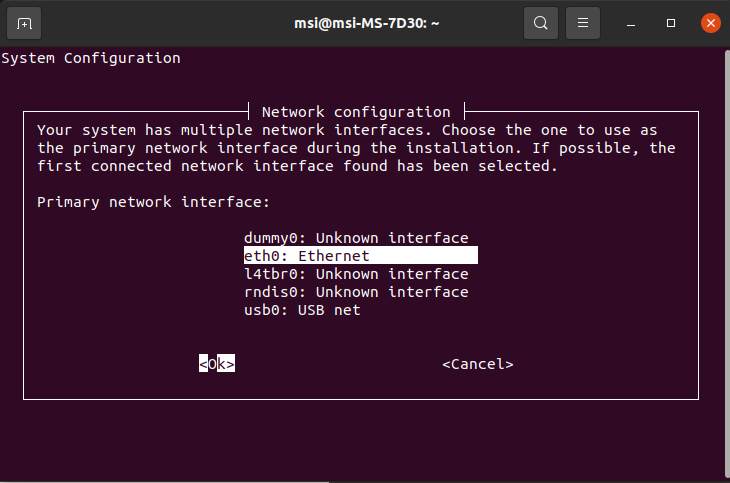Click the <Cancel> button
This screenshot has height=483, width=730.
[478, 364]
